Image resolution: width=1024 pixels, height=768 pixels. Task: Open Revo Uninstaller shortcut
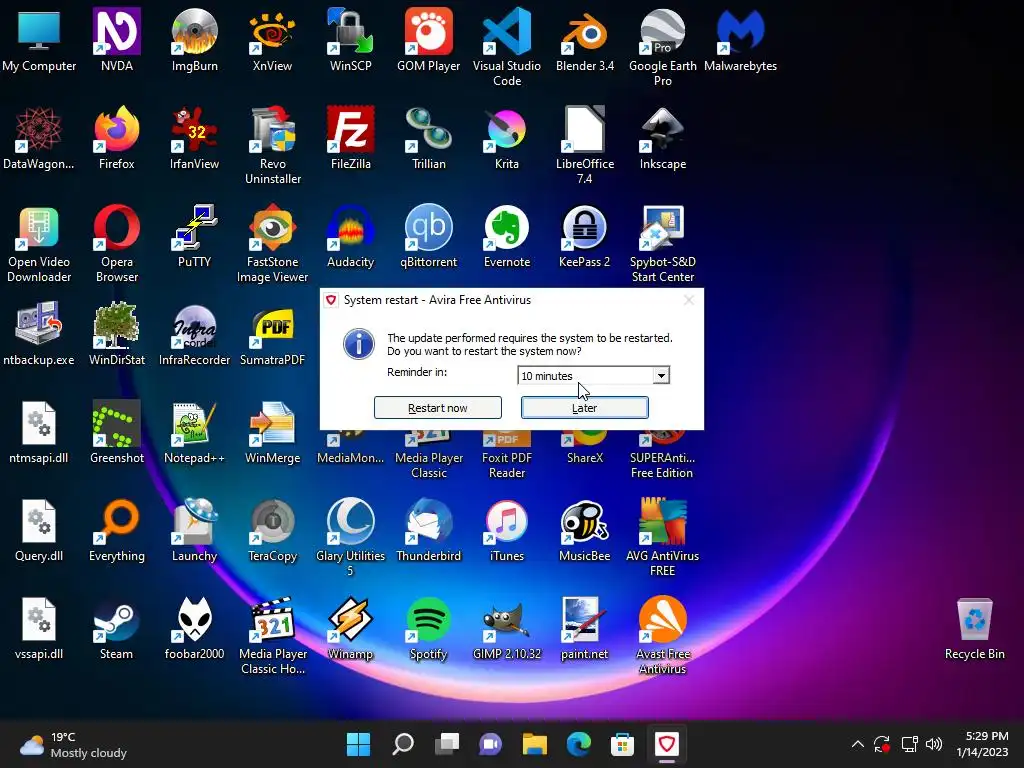pyautogui.click(x=272, y=145)
